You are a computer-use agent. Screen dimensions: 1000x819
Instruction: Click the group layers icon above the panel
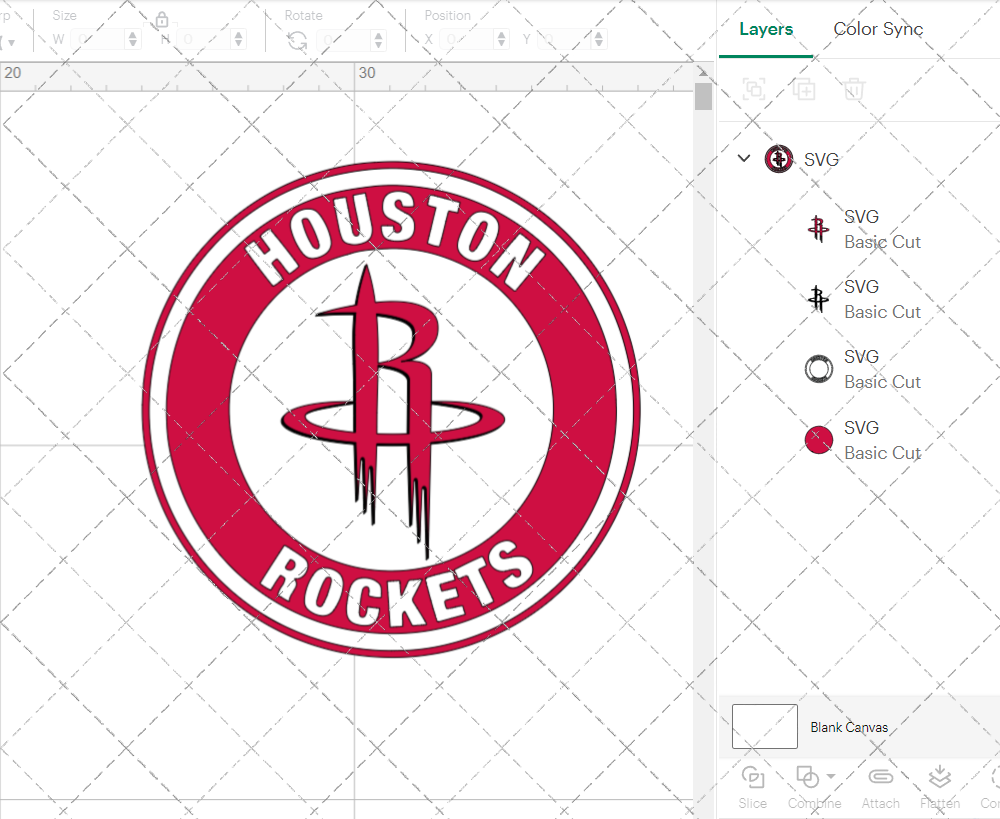753,89
